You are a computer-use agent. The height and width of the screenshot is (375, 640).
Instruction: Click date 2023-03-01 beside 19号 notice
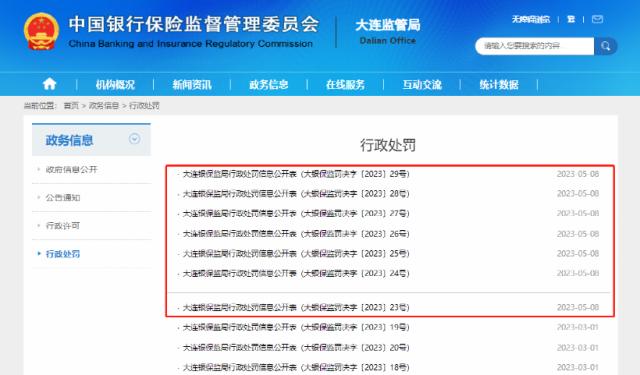pos(578,327)
